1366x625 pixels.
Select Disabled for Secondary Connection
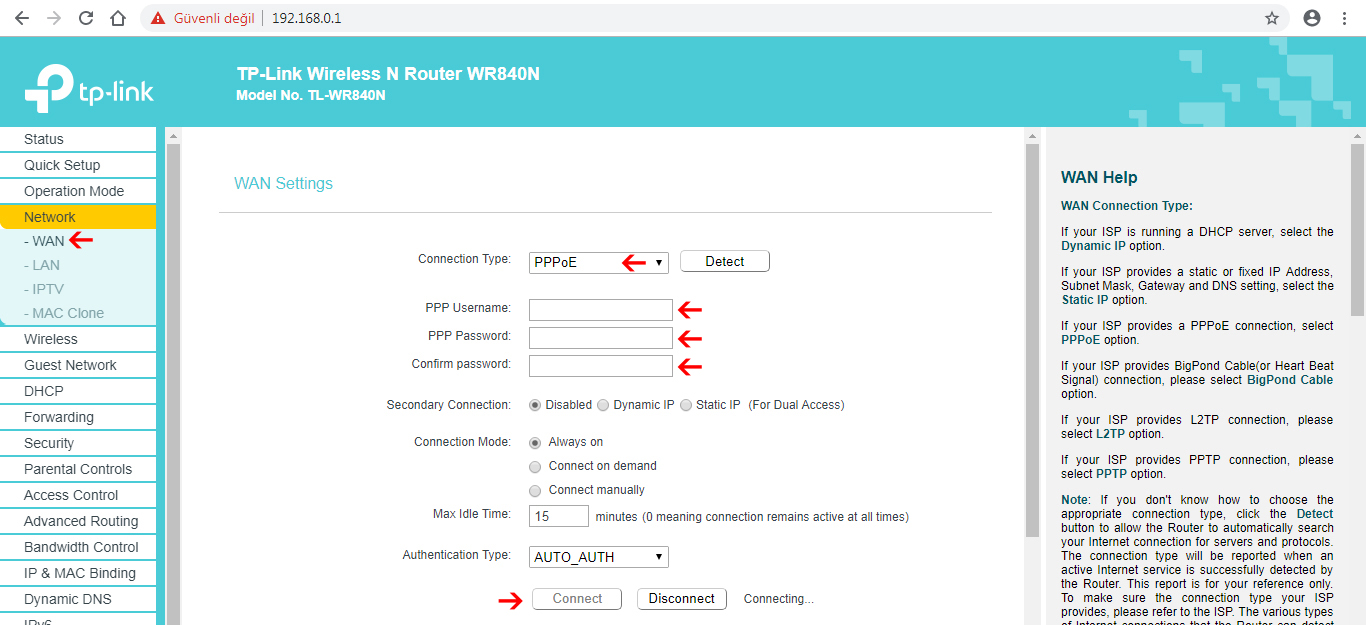[535, 405]
